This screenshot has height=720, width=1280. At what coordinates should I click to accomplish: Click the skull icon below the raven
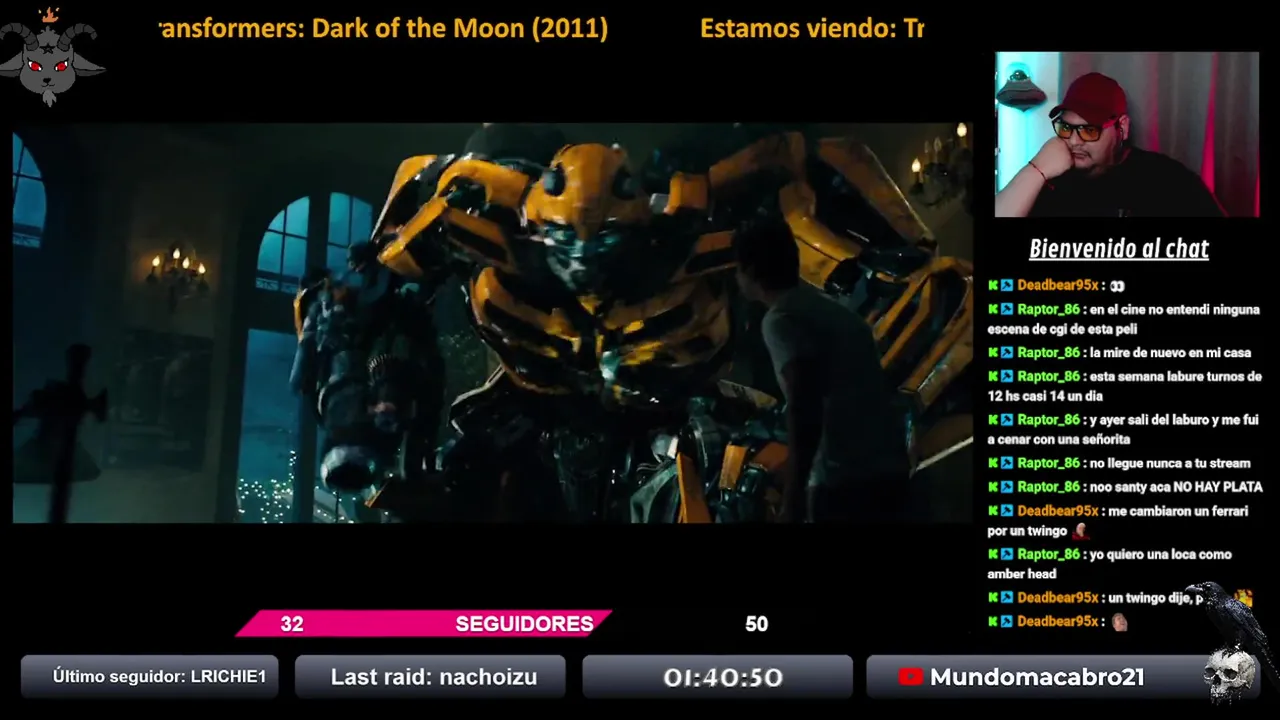tap(1231, 676)
